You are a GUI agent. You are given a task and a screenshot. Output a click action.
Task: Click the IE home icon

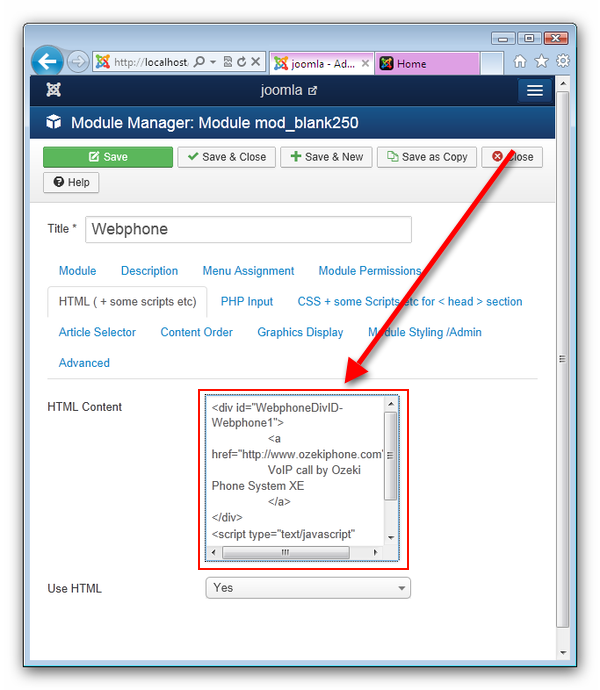(x=520, y=62)
